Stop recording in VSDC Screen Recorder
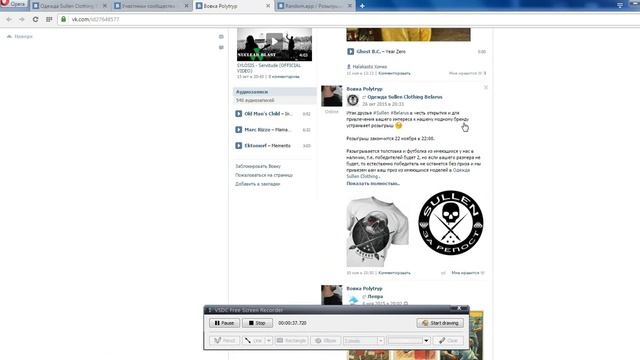 (257, 323)
